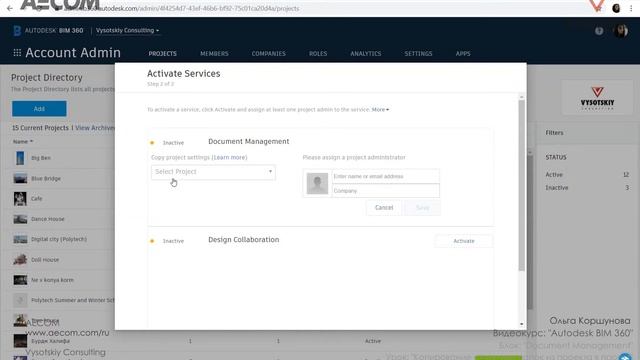This screenshot has height=360, width=640.
Task: Click the Add project button
Action: point(39,109)
